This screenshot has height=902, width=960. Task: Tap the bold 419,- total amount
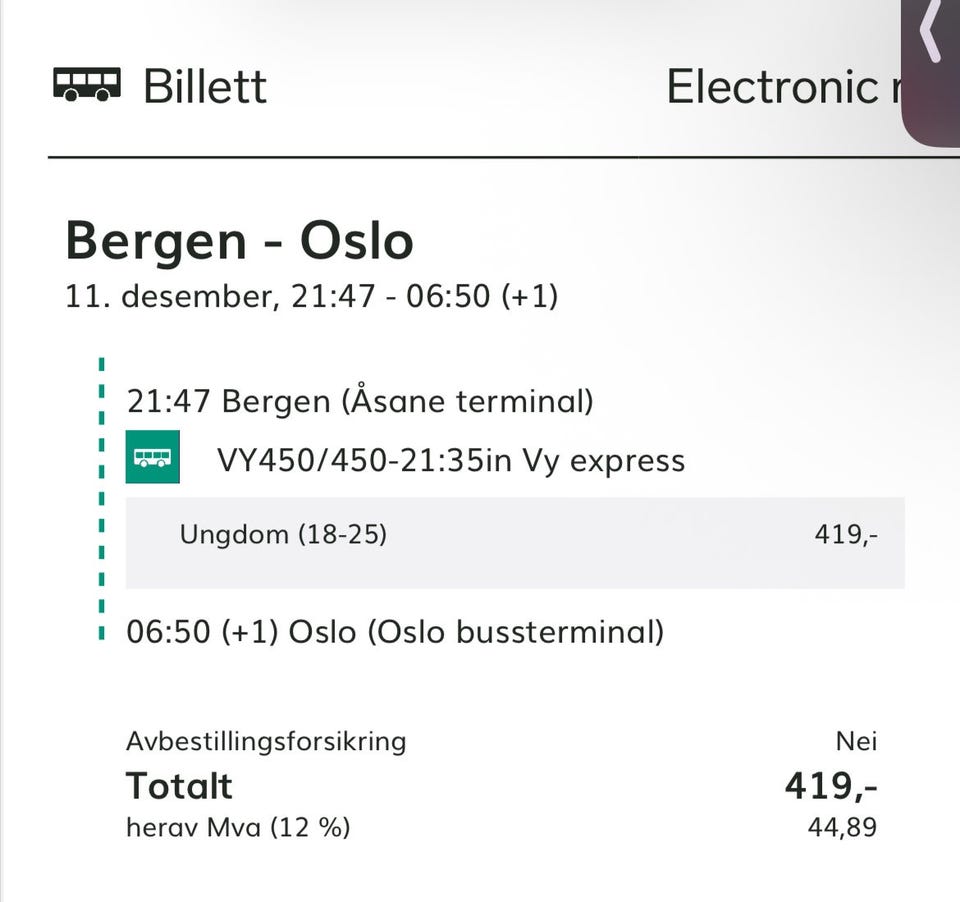(x=831, y=786)
